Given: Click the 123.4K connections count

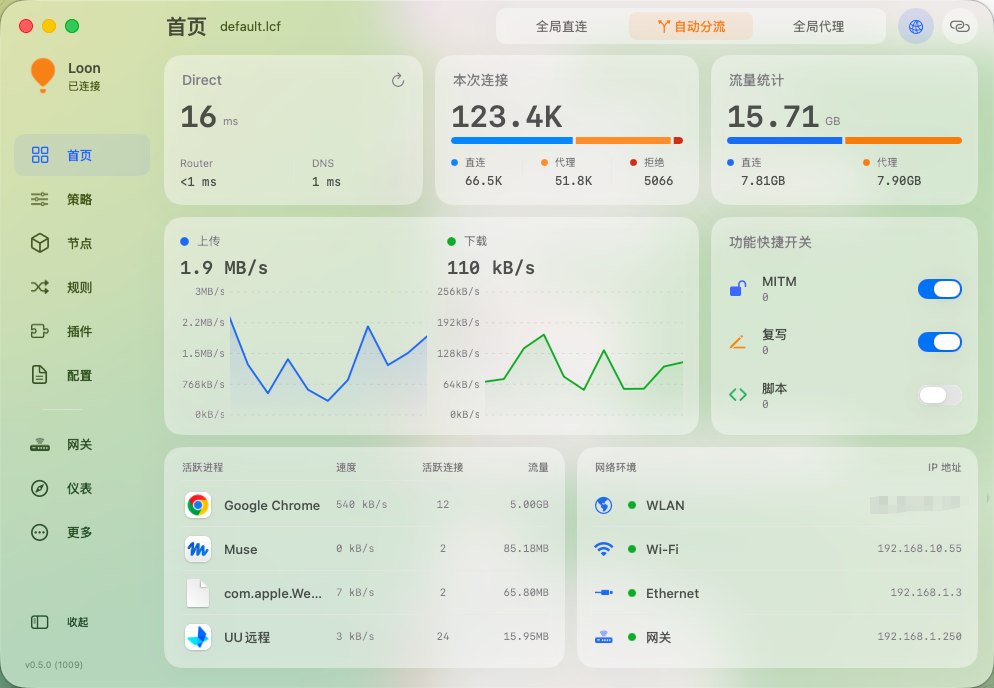Looking at the screenshot, I should [x=507, y=117].
